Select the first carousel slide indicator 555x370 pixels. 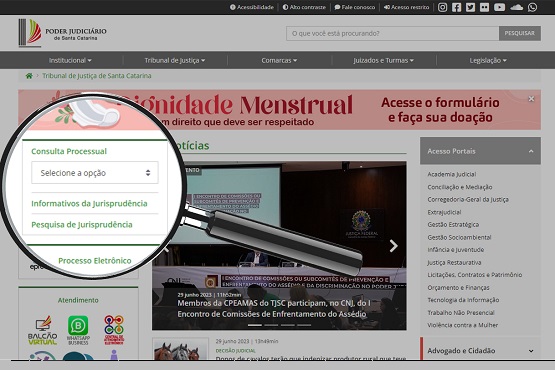[x=255, y=325]
